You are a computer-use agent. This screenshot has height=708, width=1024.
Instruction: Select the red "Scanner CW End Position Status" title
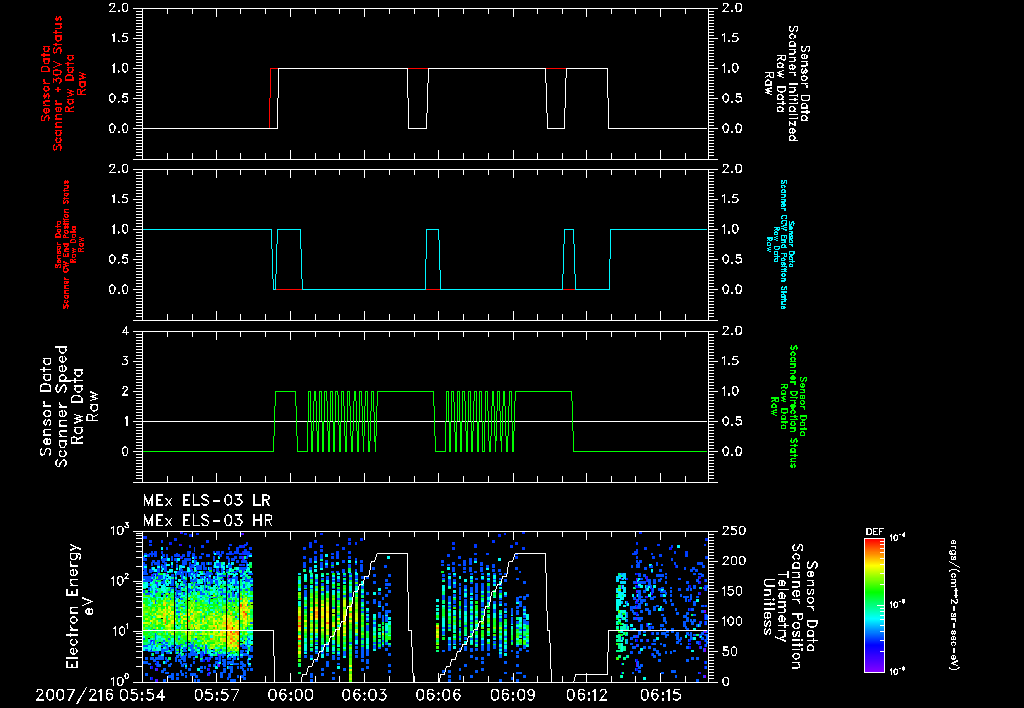(x=66, y=244)
